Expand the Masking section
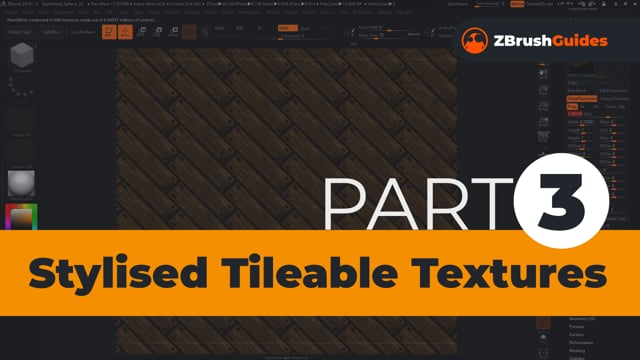This screenshot has width=640, height=360. click(577, 351)
